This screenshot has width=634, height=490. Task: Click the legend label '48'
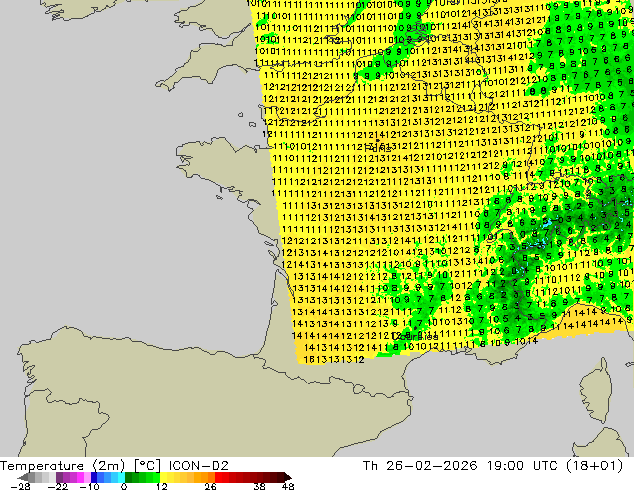click(x=288, y=486)
